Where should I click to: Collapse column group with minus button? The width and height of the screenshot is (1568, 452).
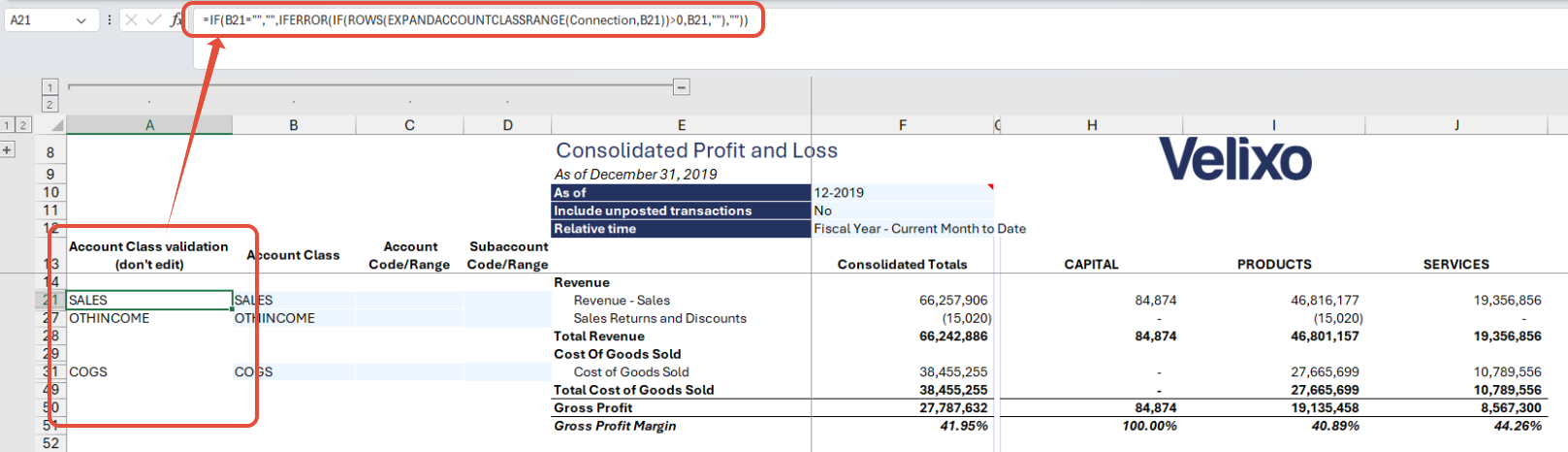tap(682, 87)
